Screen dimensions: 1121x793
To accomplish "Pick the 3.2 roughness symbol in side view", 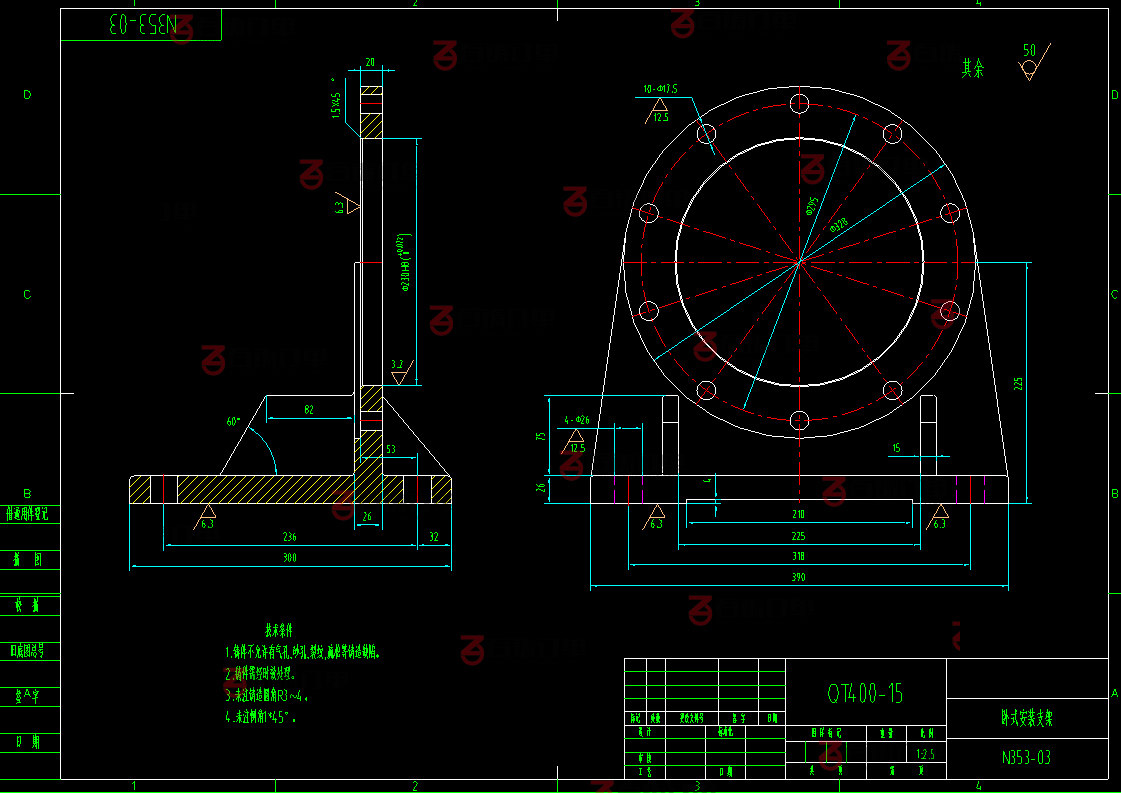I will (399, 372).
